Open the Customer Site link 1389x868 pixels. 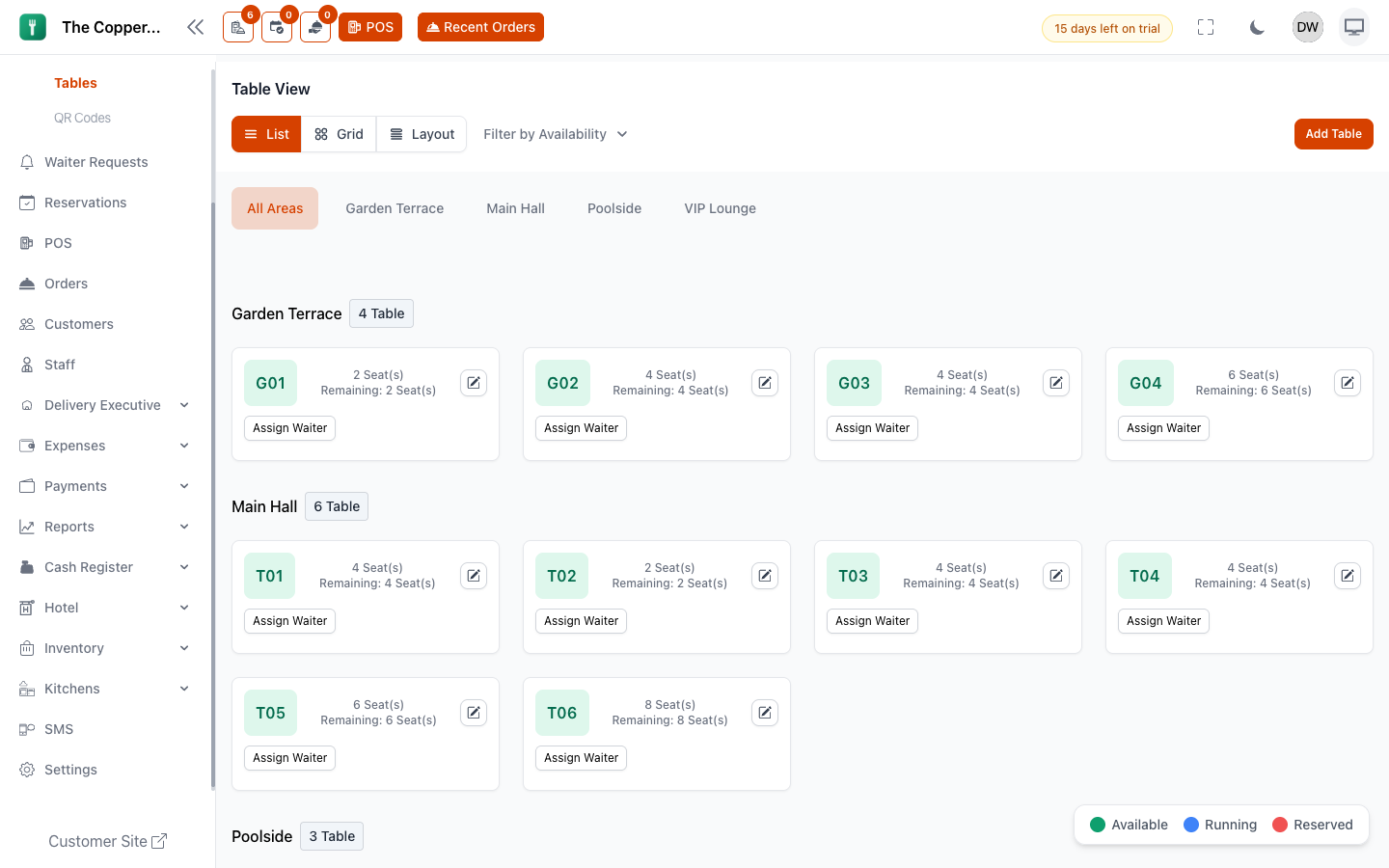(107, 841)
